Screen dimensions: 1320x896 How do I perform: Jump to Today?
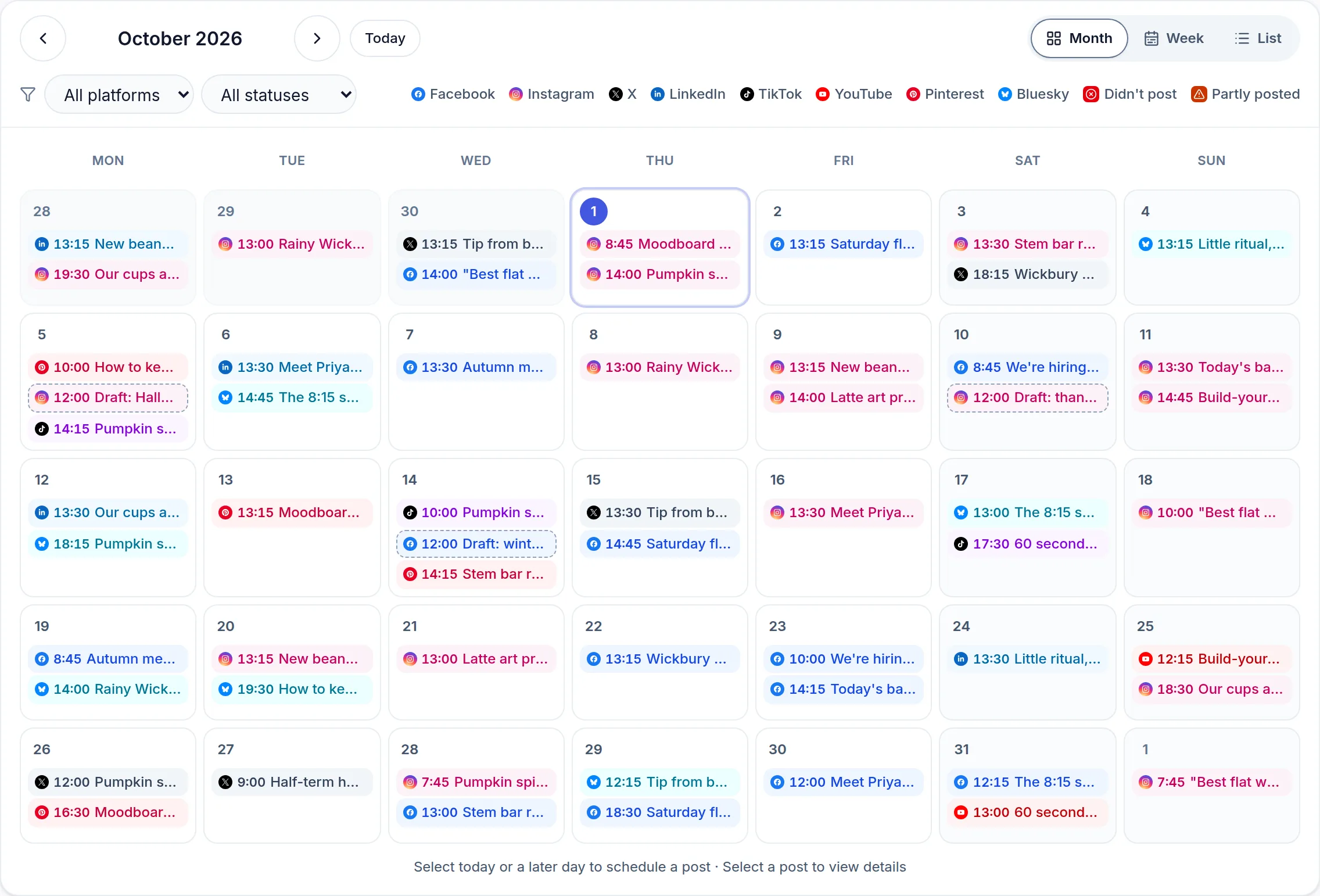pyautogui.click(x=385, y=38)
